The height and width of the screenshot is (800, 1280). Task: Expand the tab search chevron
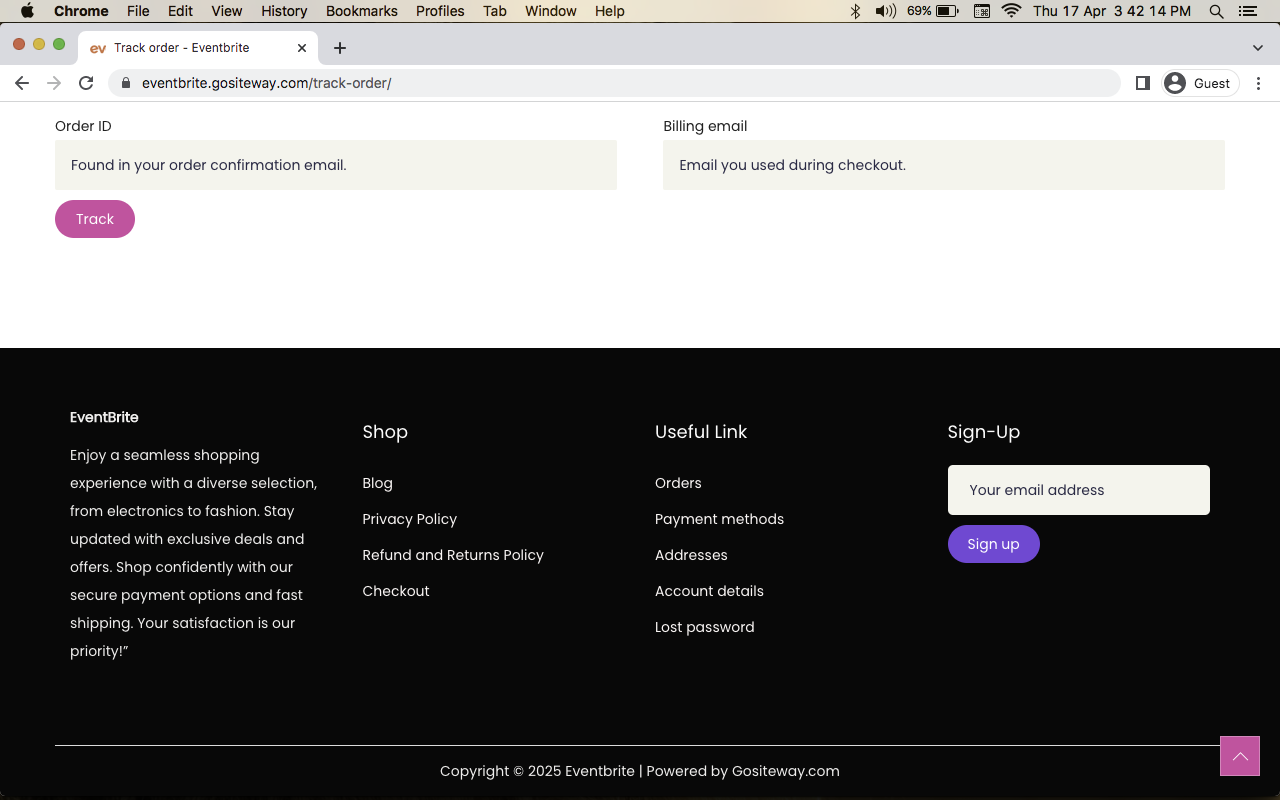coord(1258,48)
